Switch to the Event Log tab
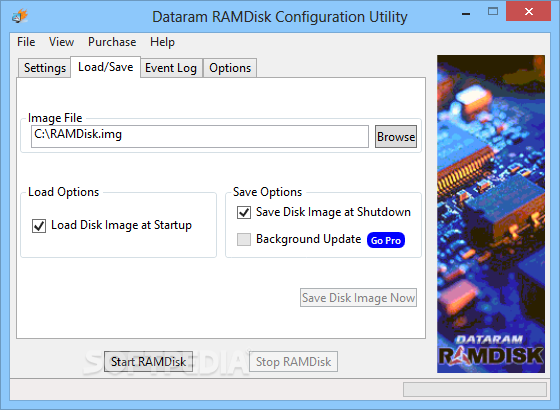The width and height of the screenshot is (560, 410). (171, 68)
